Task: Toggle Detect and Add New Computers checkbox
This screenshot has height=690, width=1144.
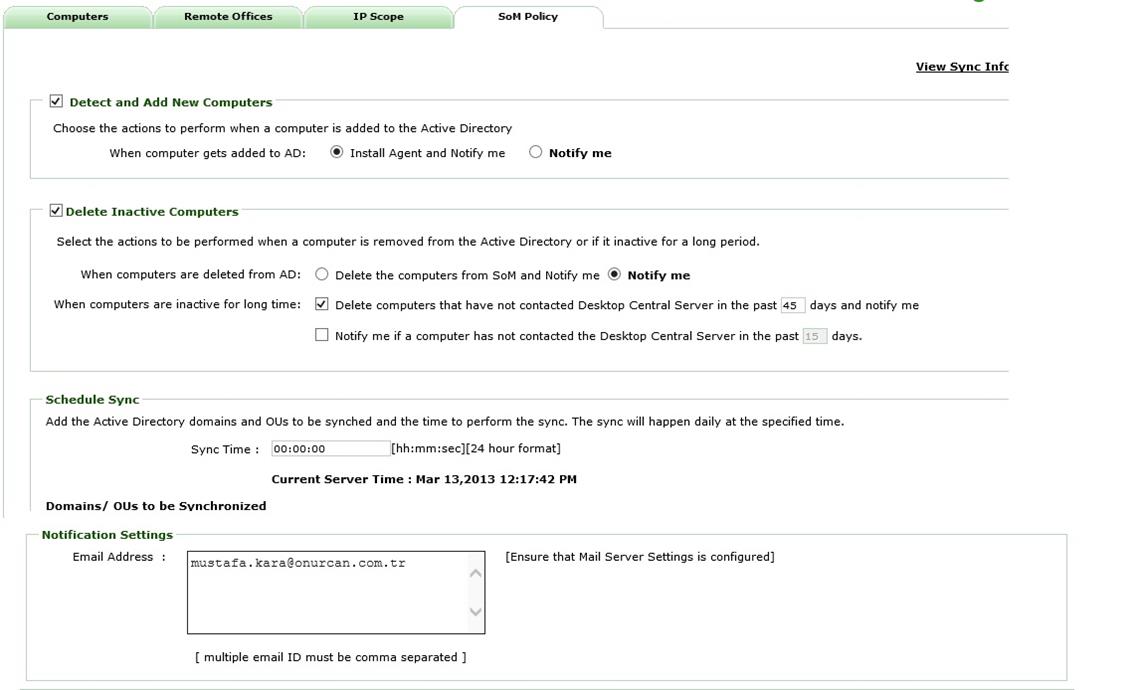Action: (x=56, y=101)
